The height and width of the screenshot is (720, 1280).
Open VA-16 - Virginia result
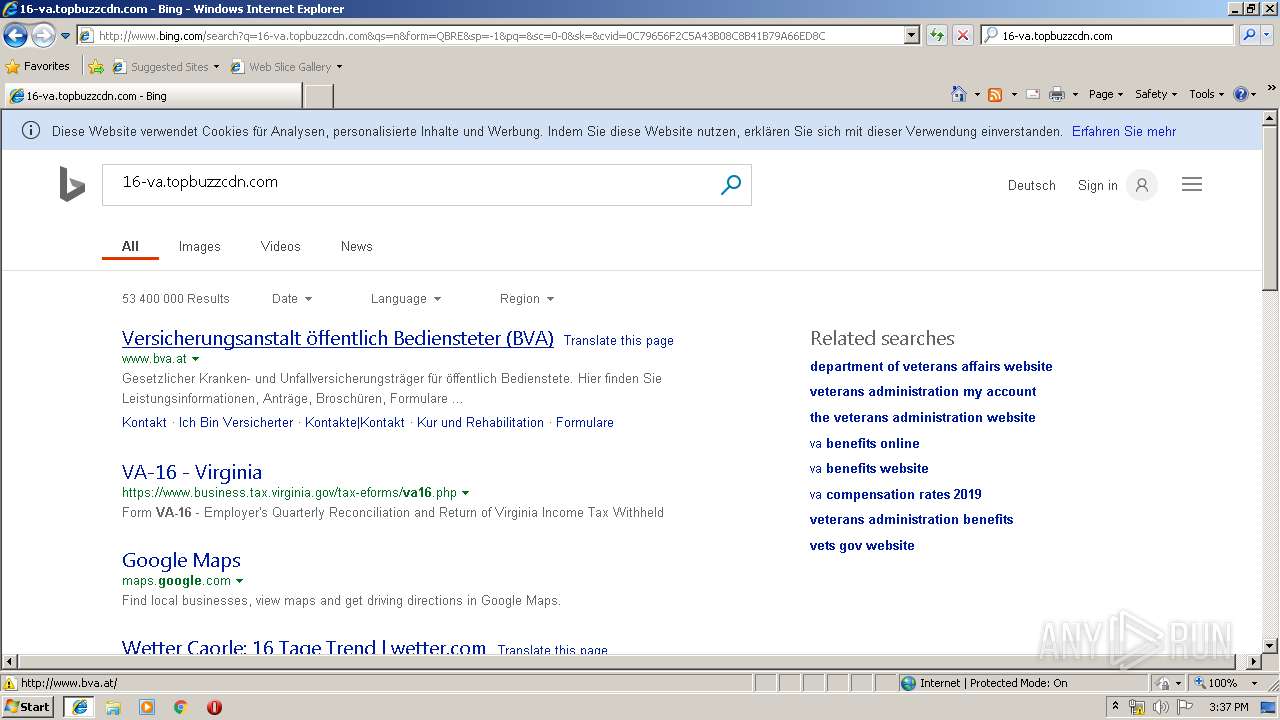[x=192, y=472]
